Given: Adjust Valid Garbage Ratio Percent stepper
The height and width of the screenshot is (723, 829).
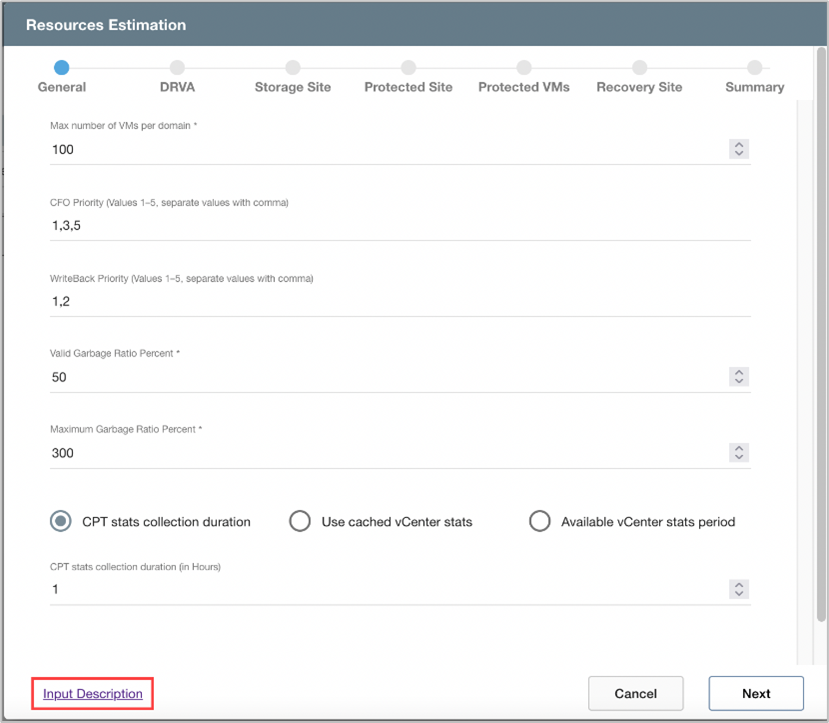Looking at the screenshot, I should (x=739, y=377).
